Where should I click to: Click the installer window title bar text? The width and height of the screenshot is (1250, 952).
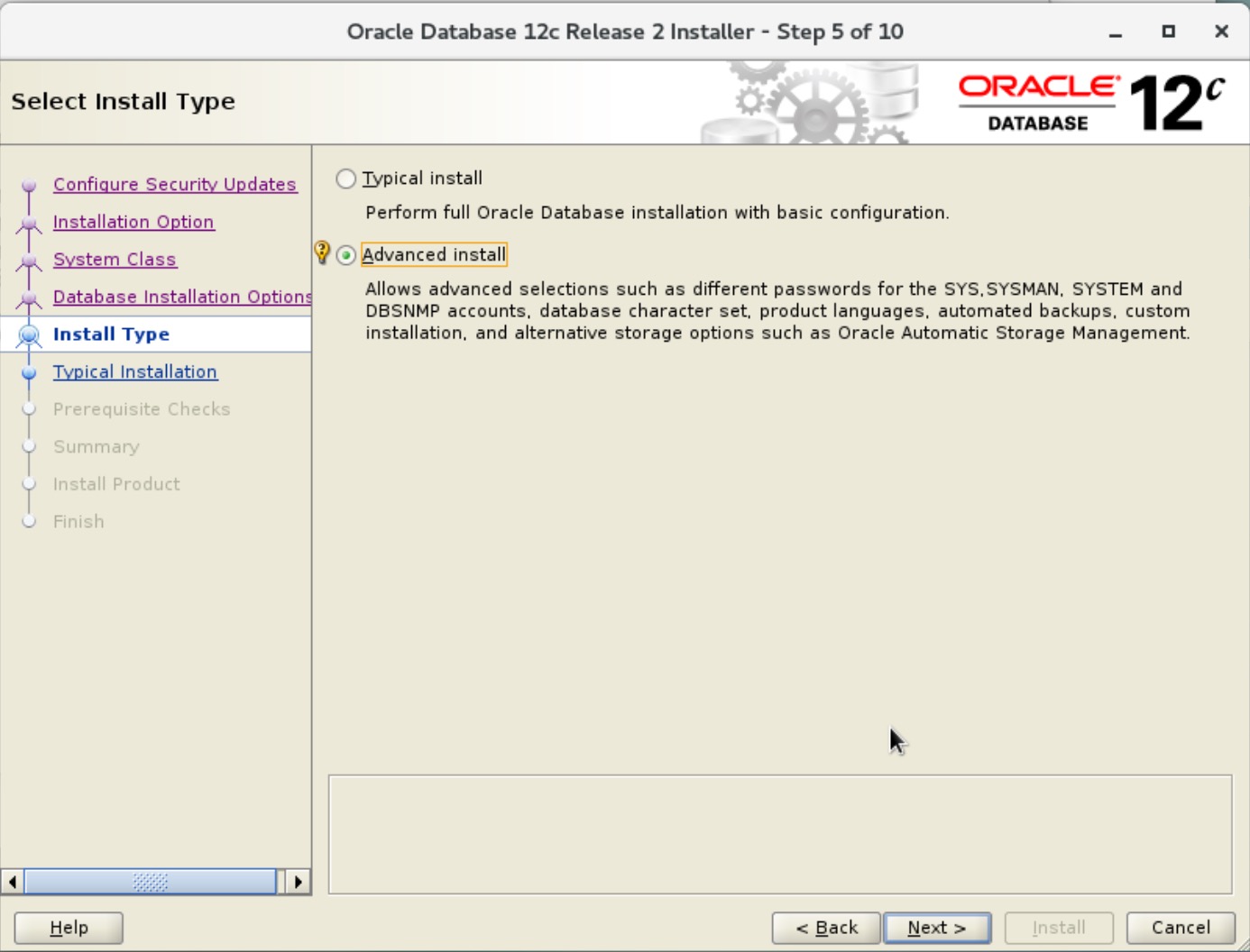(625, 32)
